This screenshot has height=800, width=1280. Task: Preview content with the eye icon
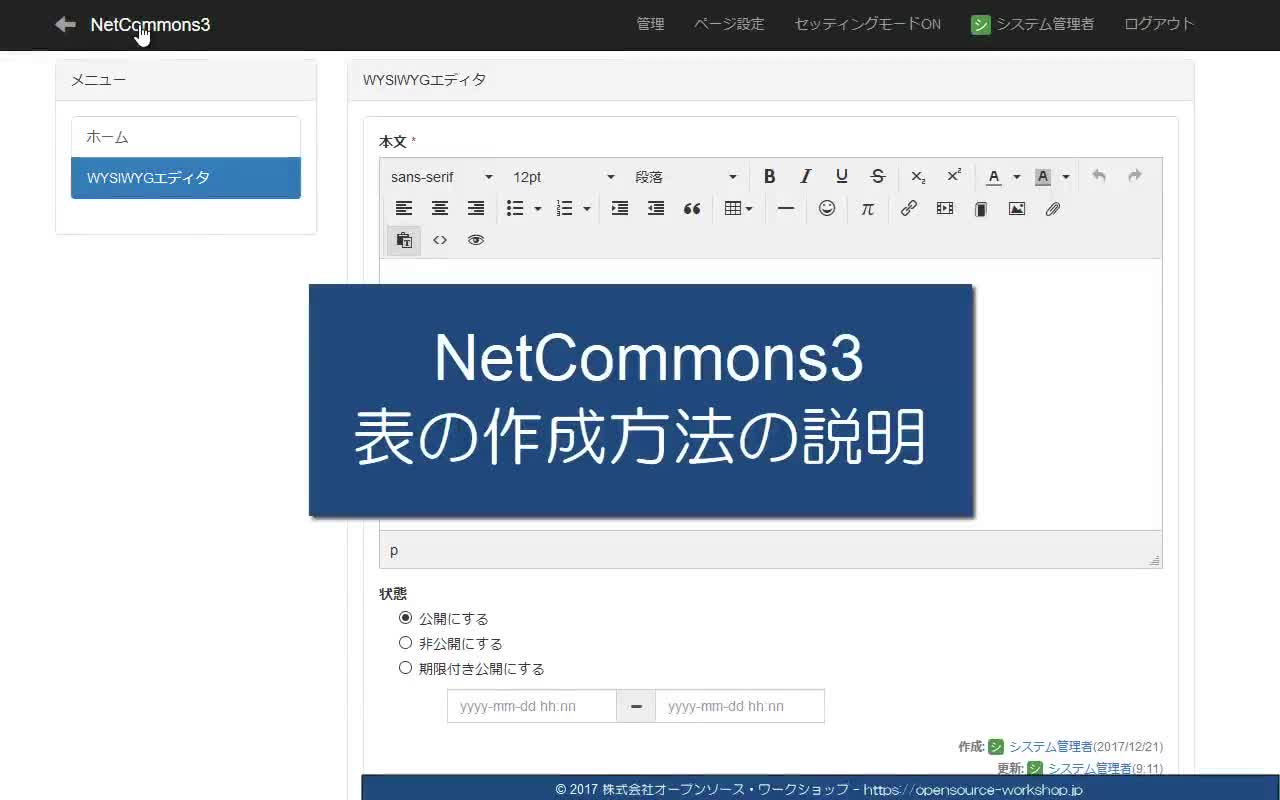[475, 240]
